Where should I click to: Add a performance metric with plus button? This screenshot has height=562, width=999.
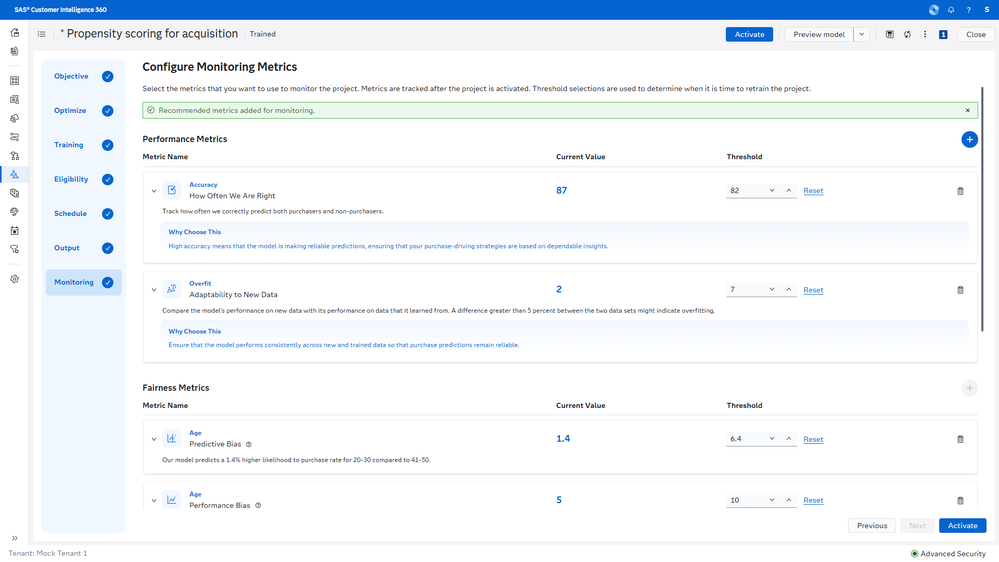pos(969,140)
